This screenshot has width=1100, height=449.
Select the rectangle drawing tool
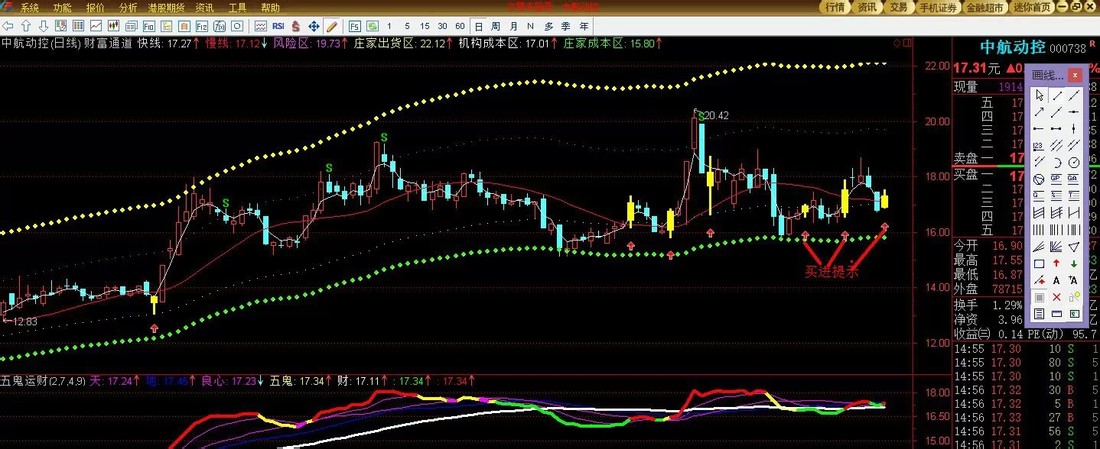1040,264
